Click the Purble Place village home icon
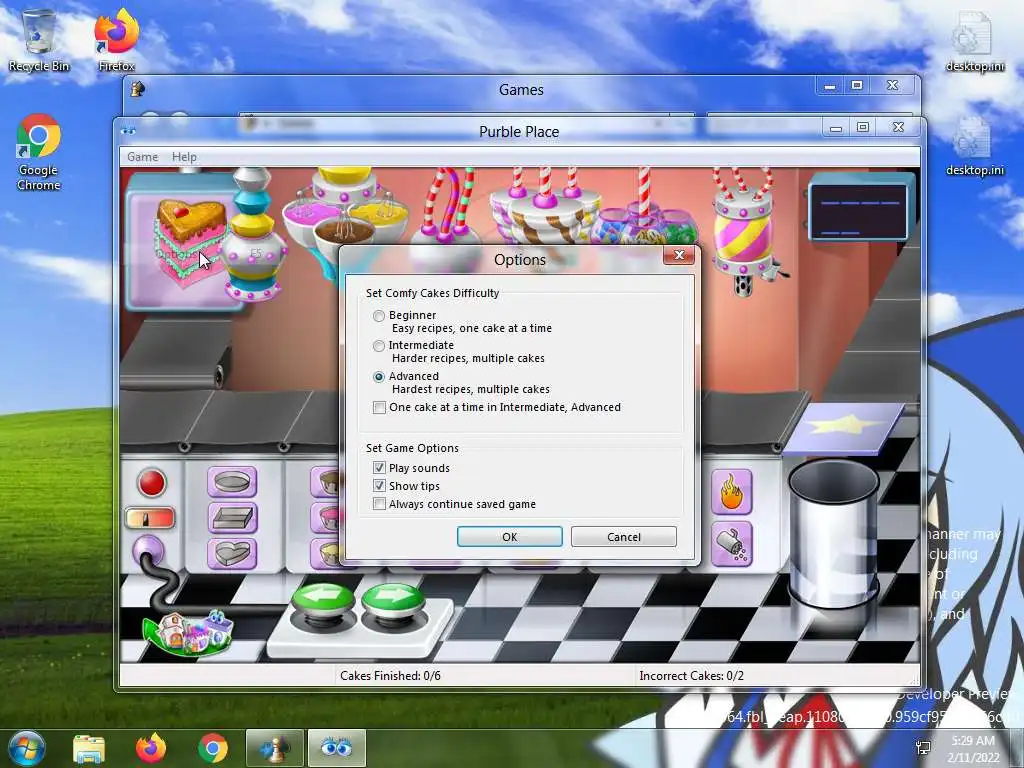The image size is (1024, 768). tap(188, 632)
